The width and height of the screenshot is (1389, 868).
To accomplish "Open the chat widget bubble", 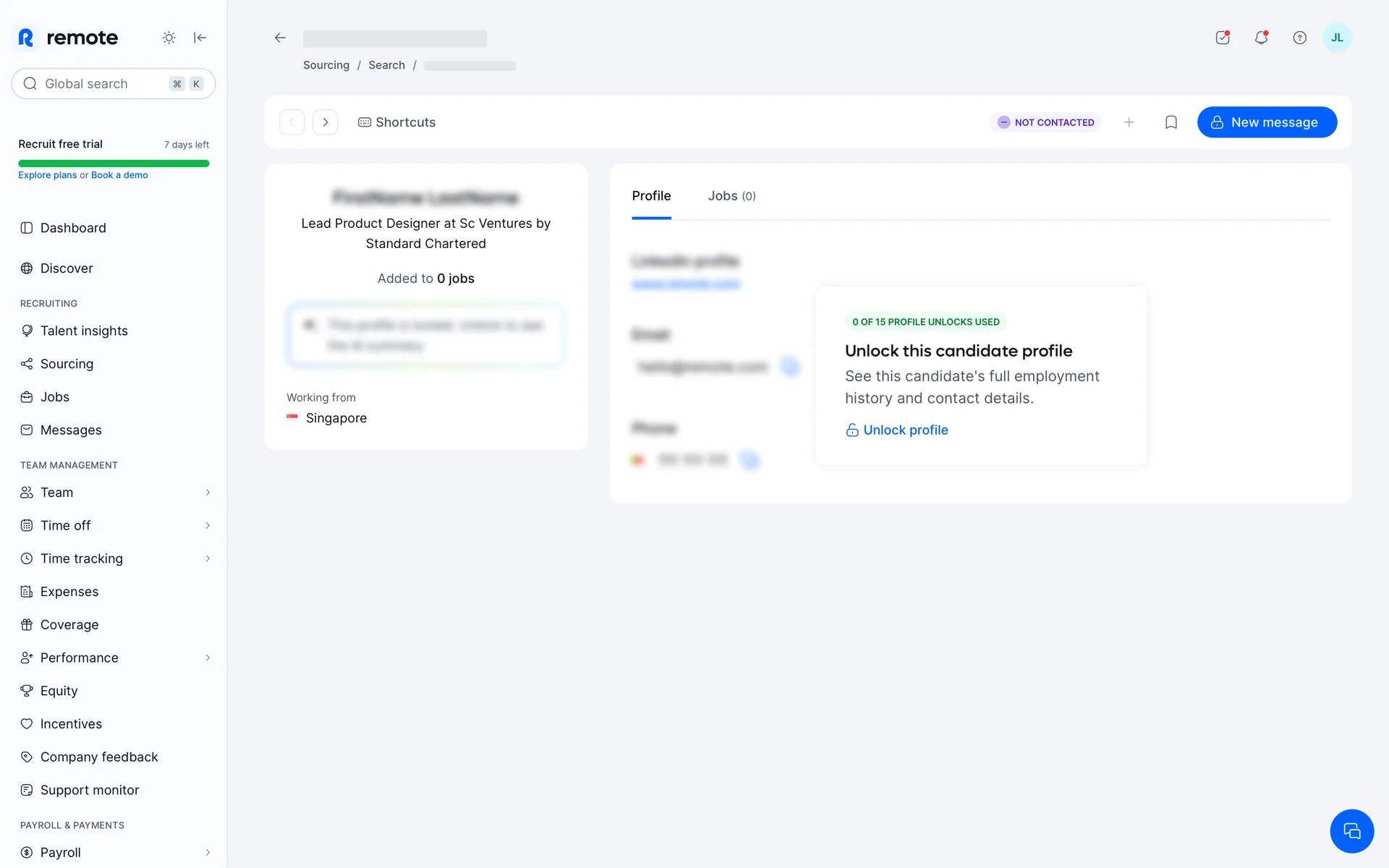I will [x=1351, y=831].
